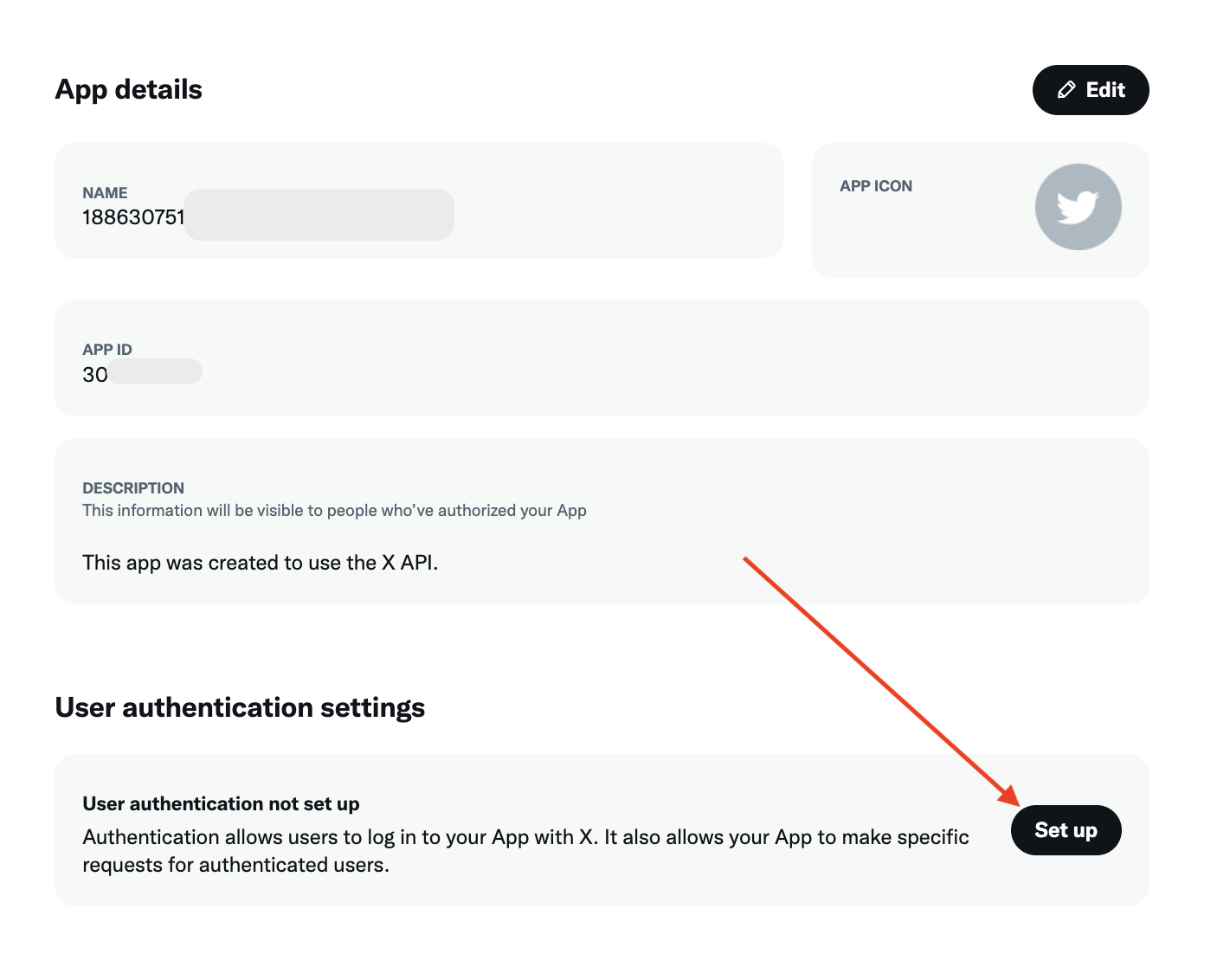
Task: Click the App ID value starting with 30
Action: 95,375
